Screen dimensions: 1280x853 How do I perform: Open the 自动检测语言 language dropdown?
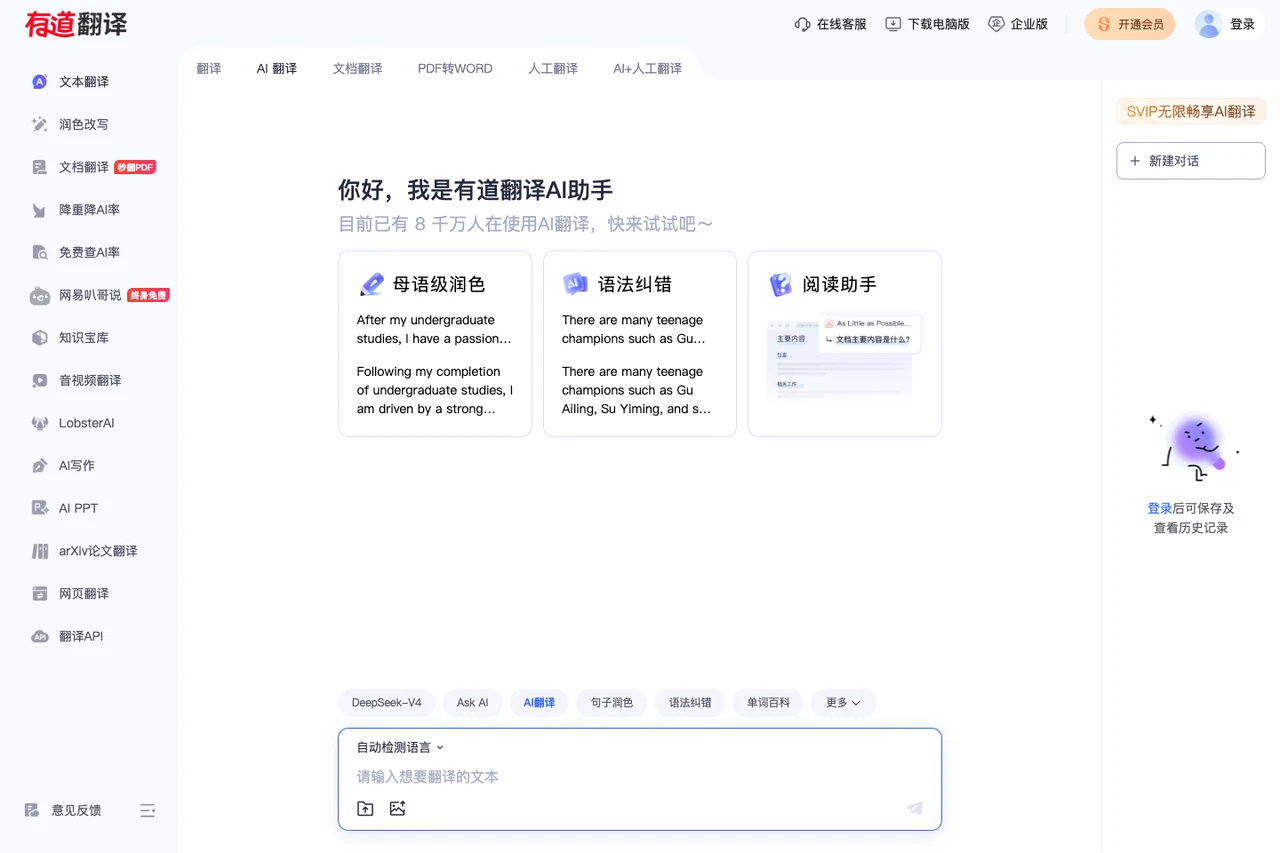pyautogui.click(x=400, y=747)
